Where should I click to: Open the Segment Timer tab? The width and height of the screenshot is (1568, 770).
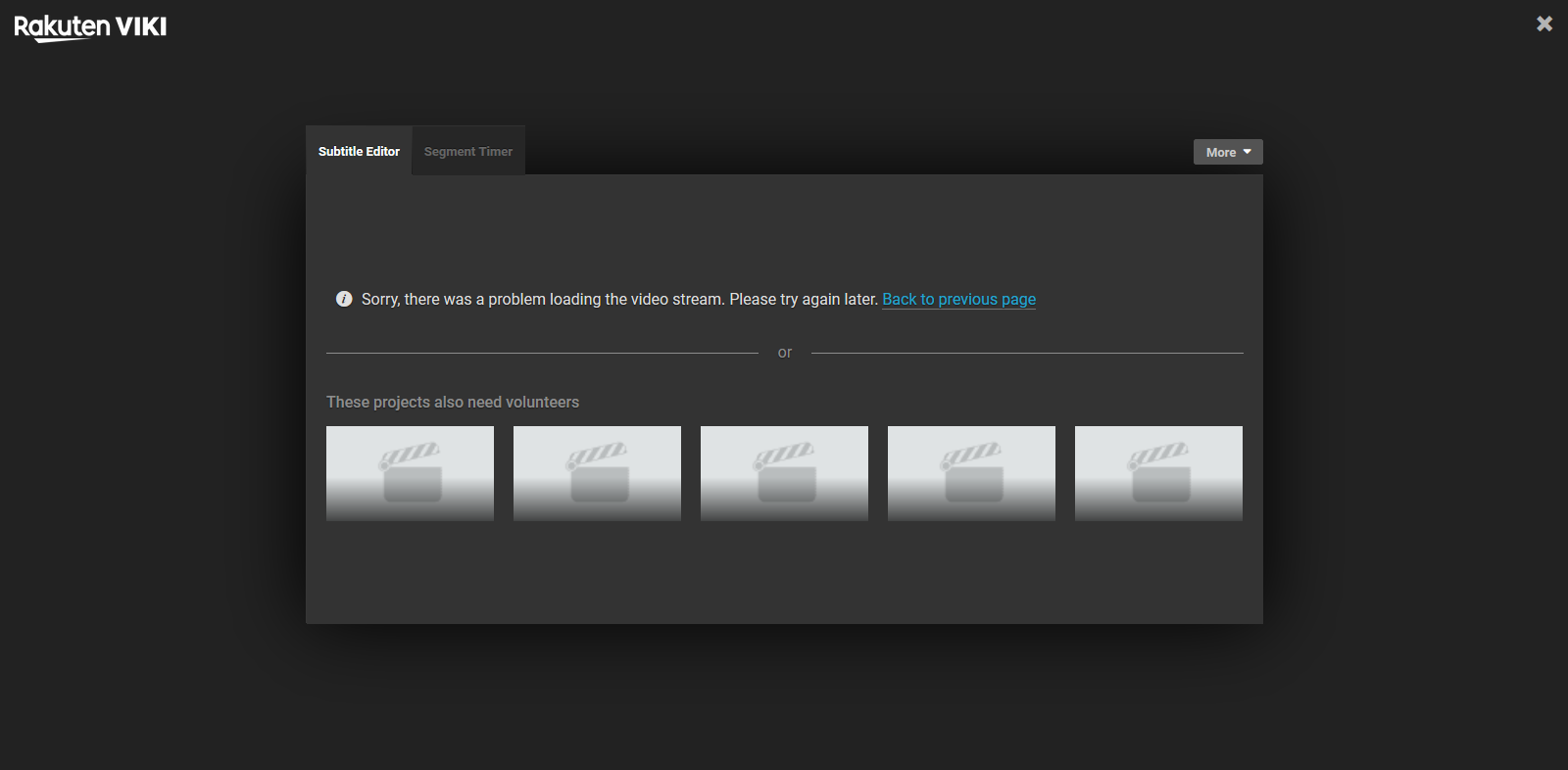coord(467,152)
